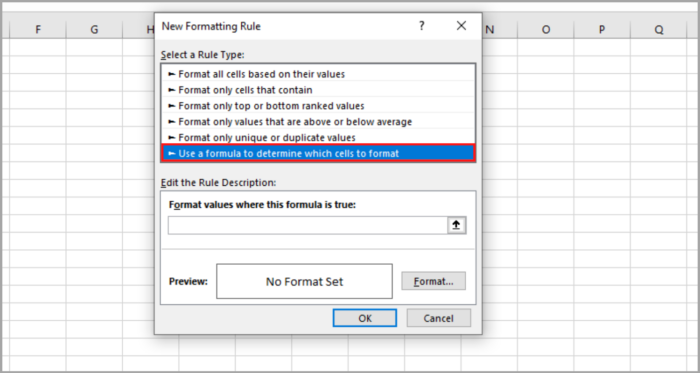Select column P header

pyautogui.click(x=602, y=29)
